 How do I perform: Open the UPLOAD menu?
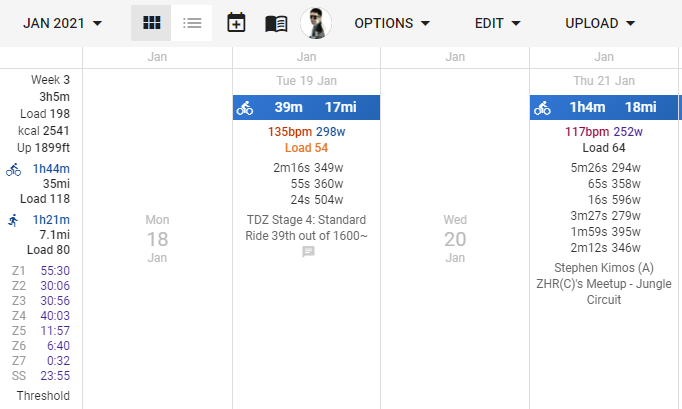[x=600, y=22]
